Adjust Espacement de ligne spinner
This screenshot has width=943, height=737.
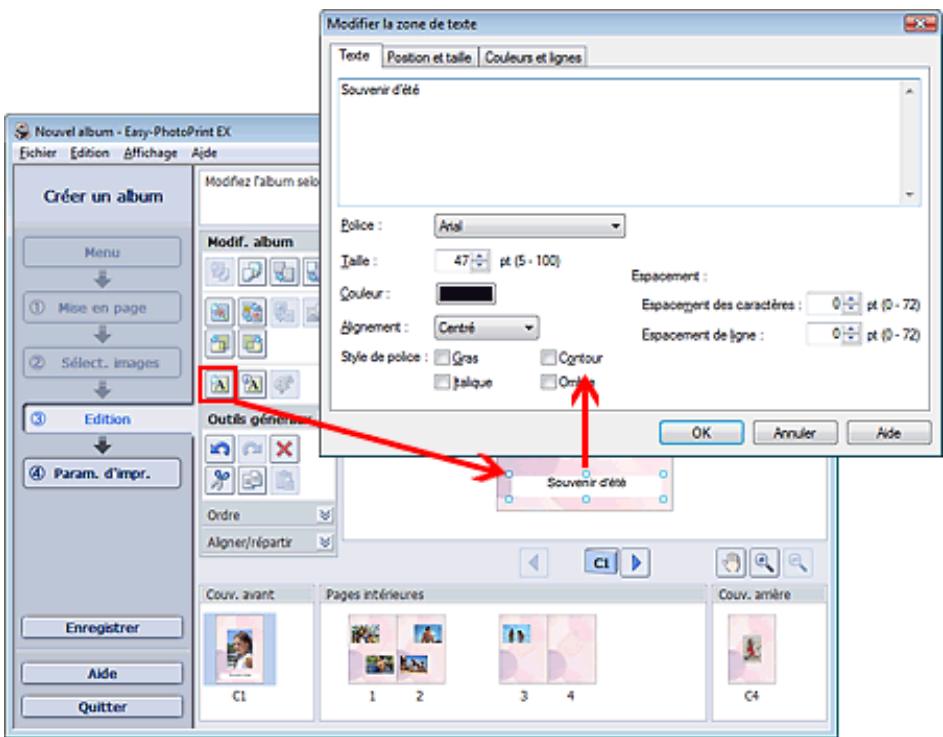[x=851, y=334]
